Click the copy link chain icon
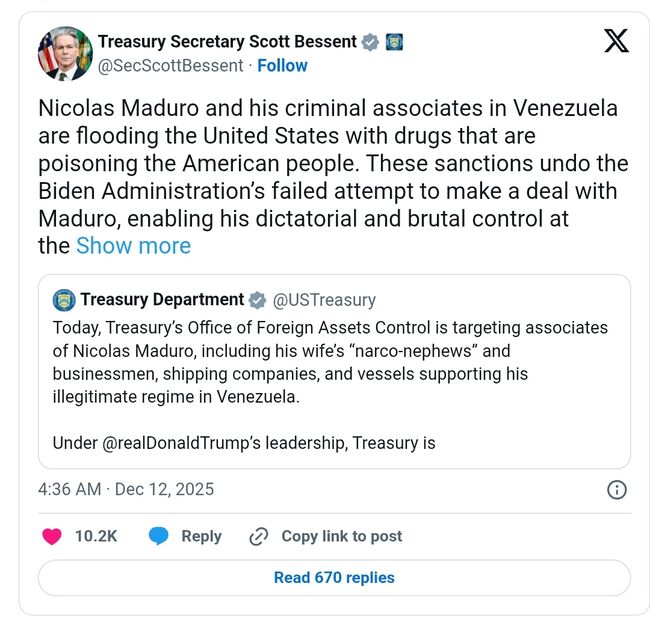Screen dimensions: 650x619 259,536
